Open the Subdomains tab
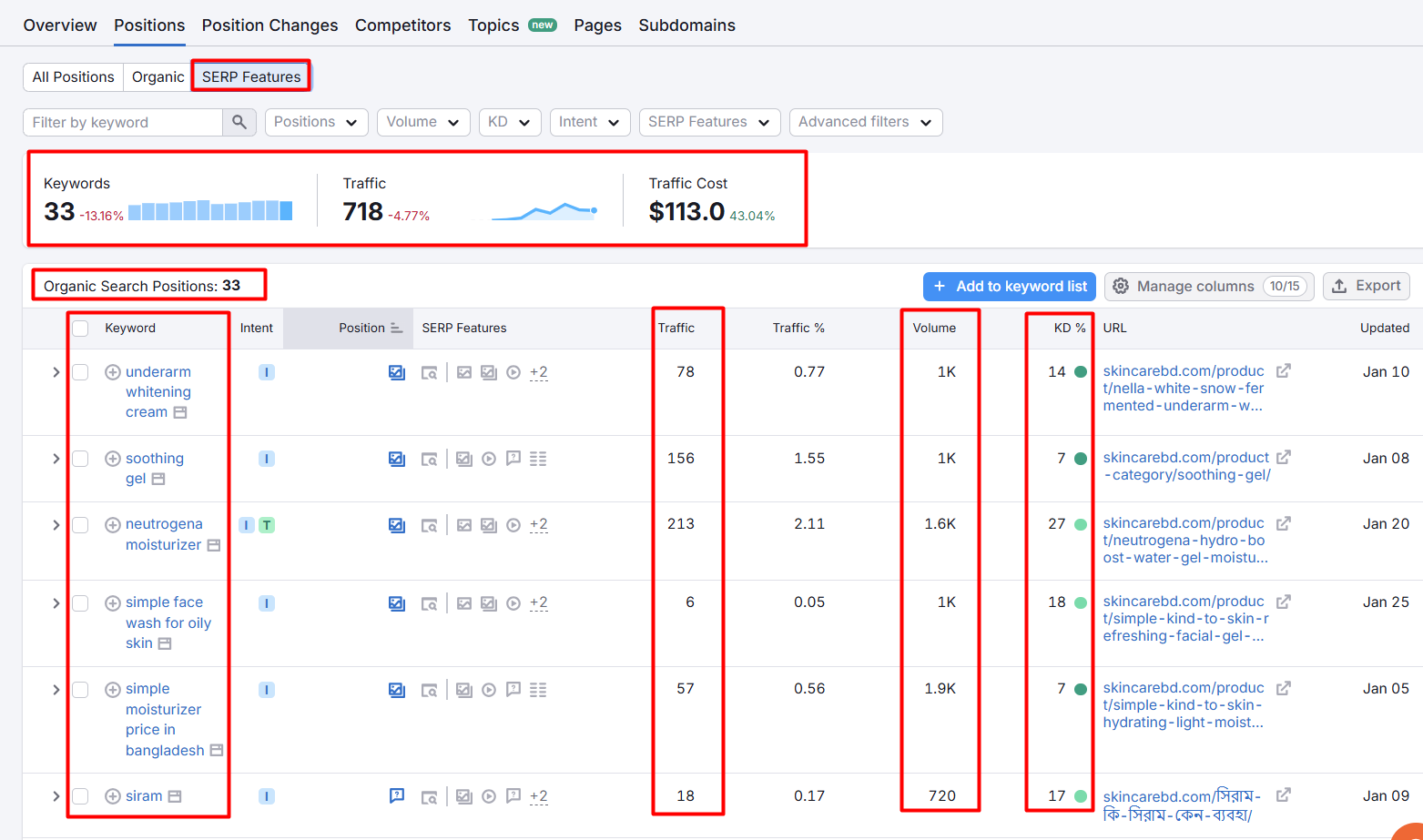1423x840 pixels. tap(686, 25)
